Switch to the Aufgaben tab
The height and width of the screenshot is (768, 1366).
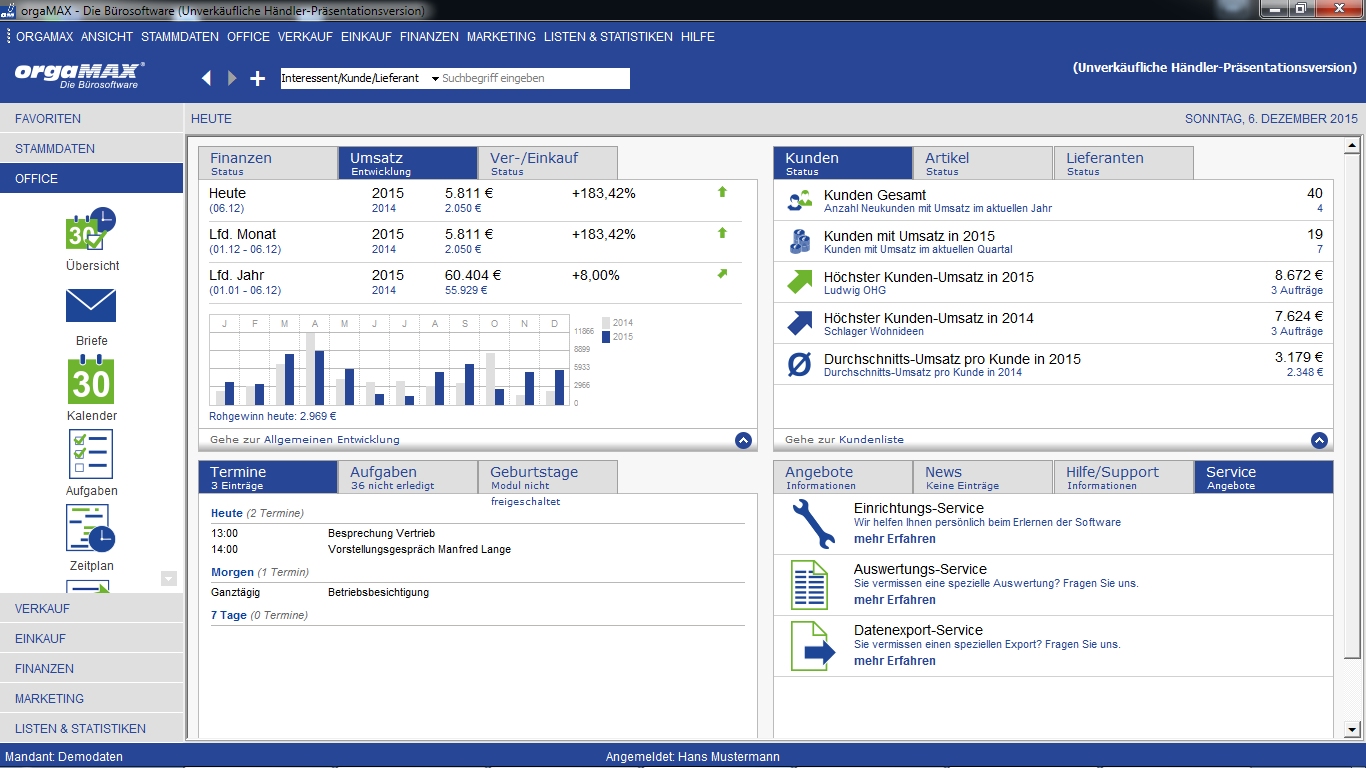click(408, 477)
